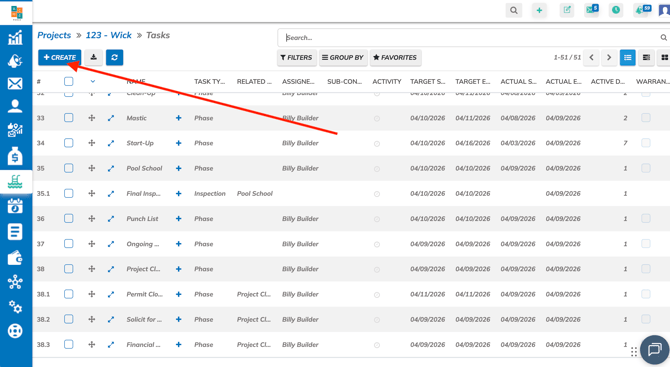This screenshot has height=367, width=670.
Task: Click Pool School related cell in row 35.1
Action: tap(255, 194)
